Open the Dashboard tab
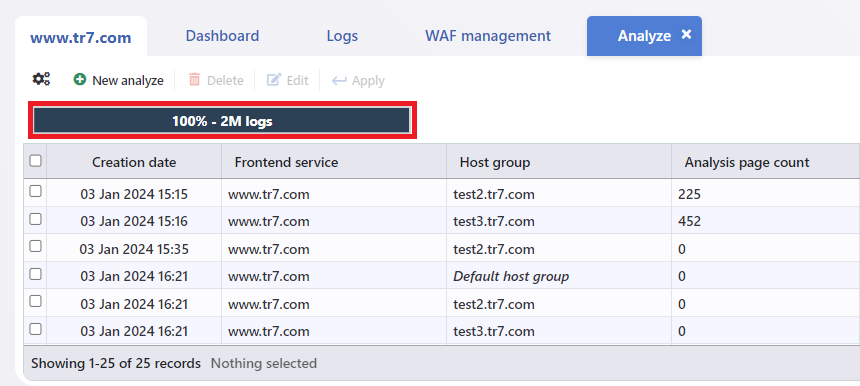Image resolution: width=860 pixels, height=386 pixels. [x=222, y=36]
